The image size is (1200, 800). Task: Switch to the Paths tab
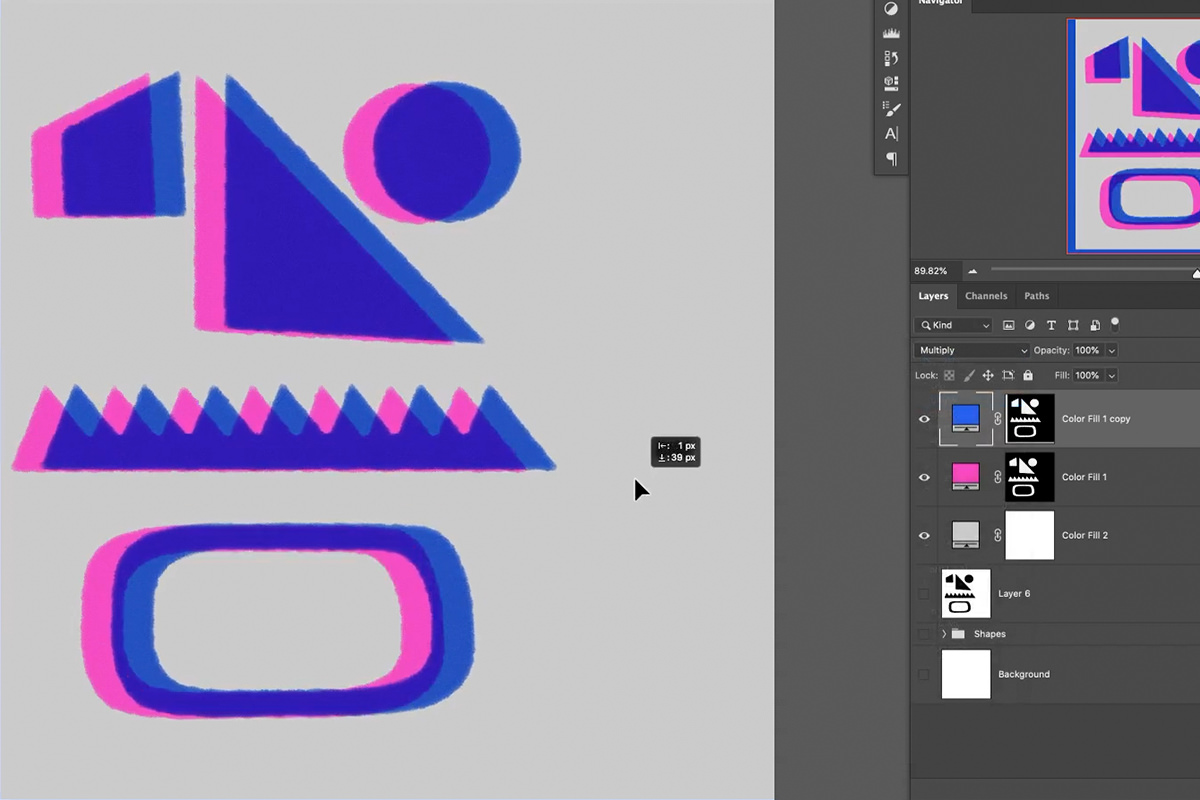1036,295
